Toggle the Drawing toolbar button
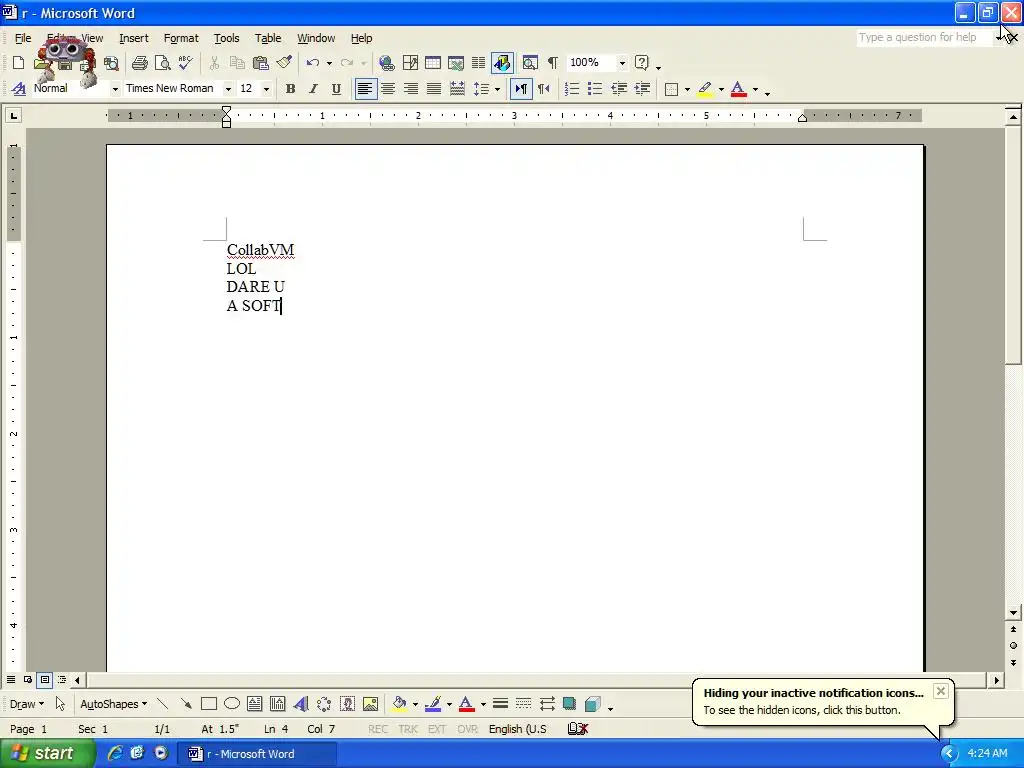The height and width of the screenshot is (768, 1024). tap(502, 63)
